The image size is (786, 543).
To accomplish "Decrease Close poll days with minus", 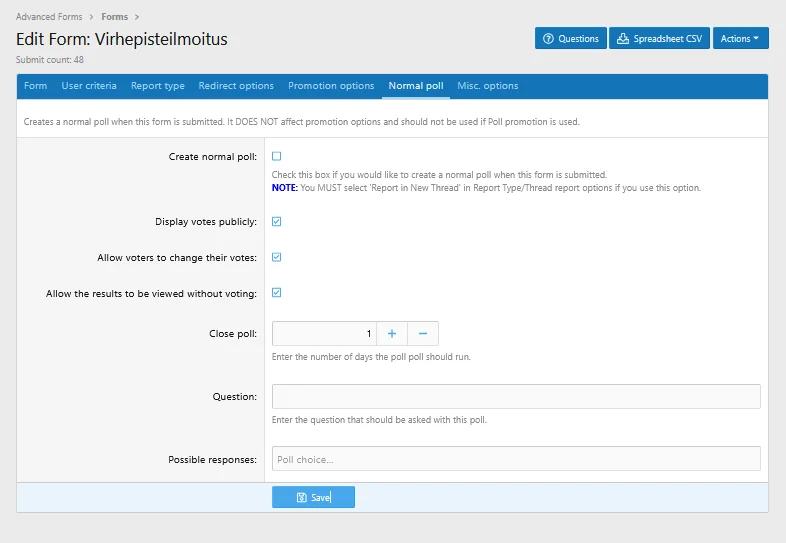I will (423, 333).
